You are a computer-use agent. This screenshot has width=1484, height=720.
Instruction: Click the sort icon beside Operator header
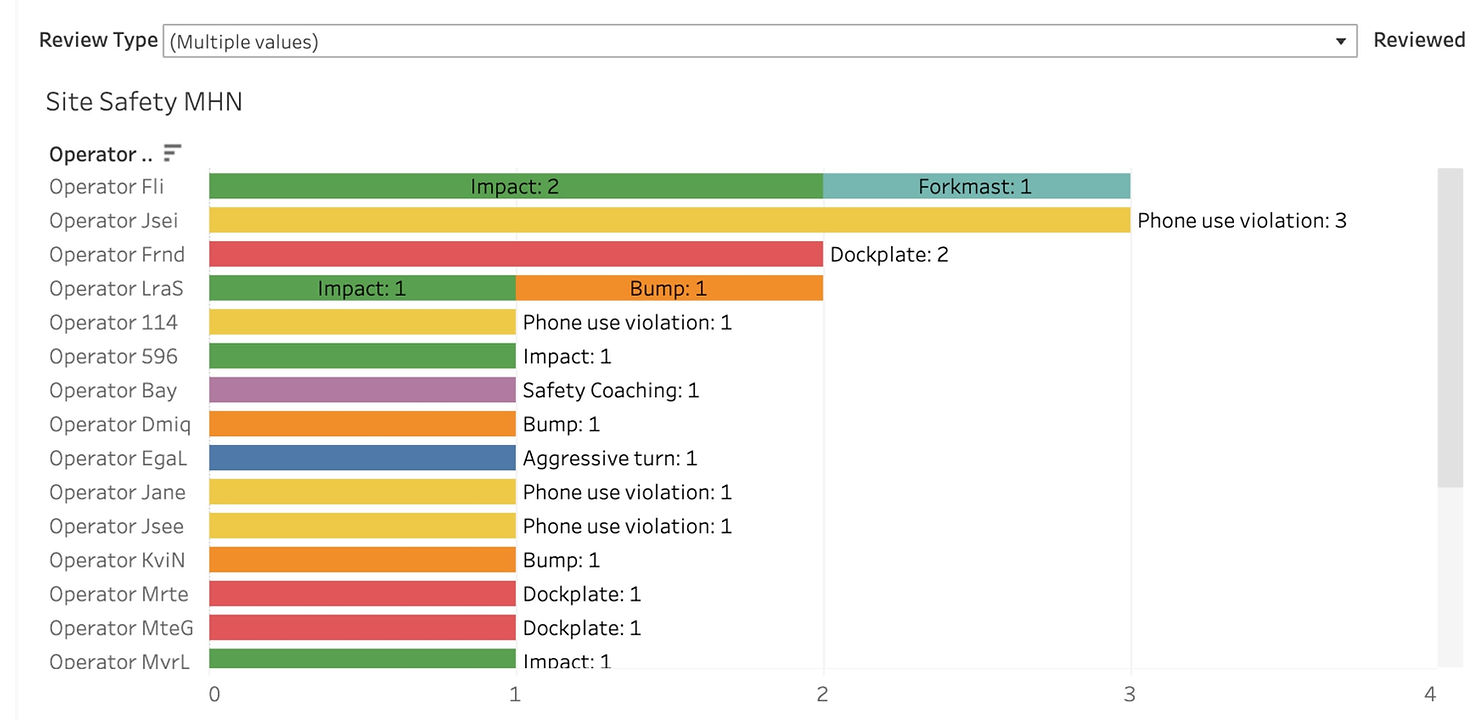tap(172, 153)
